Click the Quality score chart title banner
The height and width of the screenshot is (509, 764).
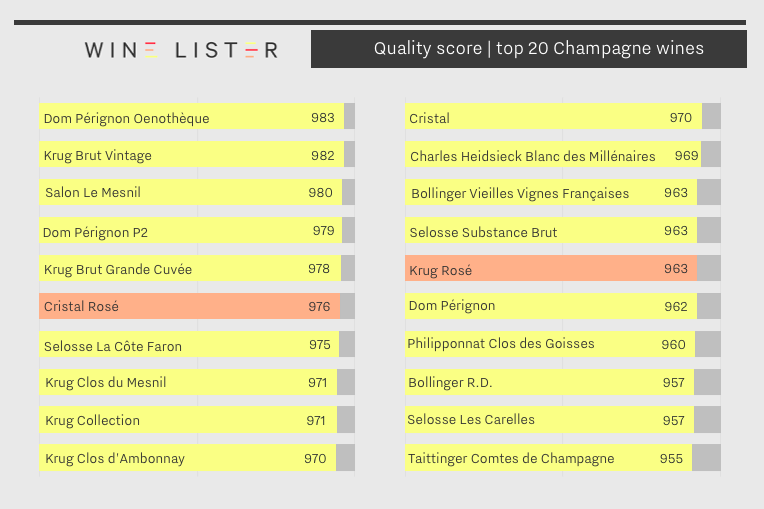click(529, 49)
